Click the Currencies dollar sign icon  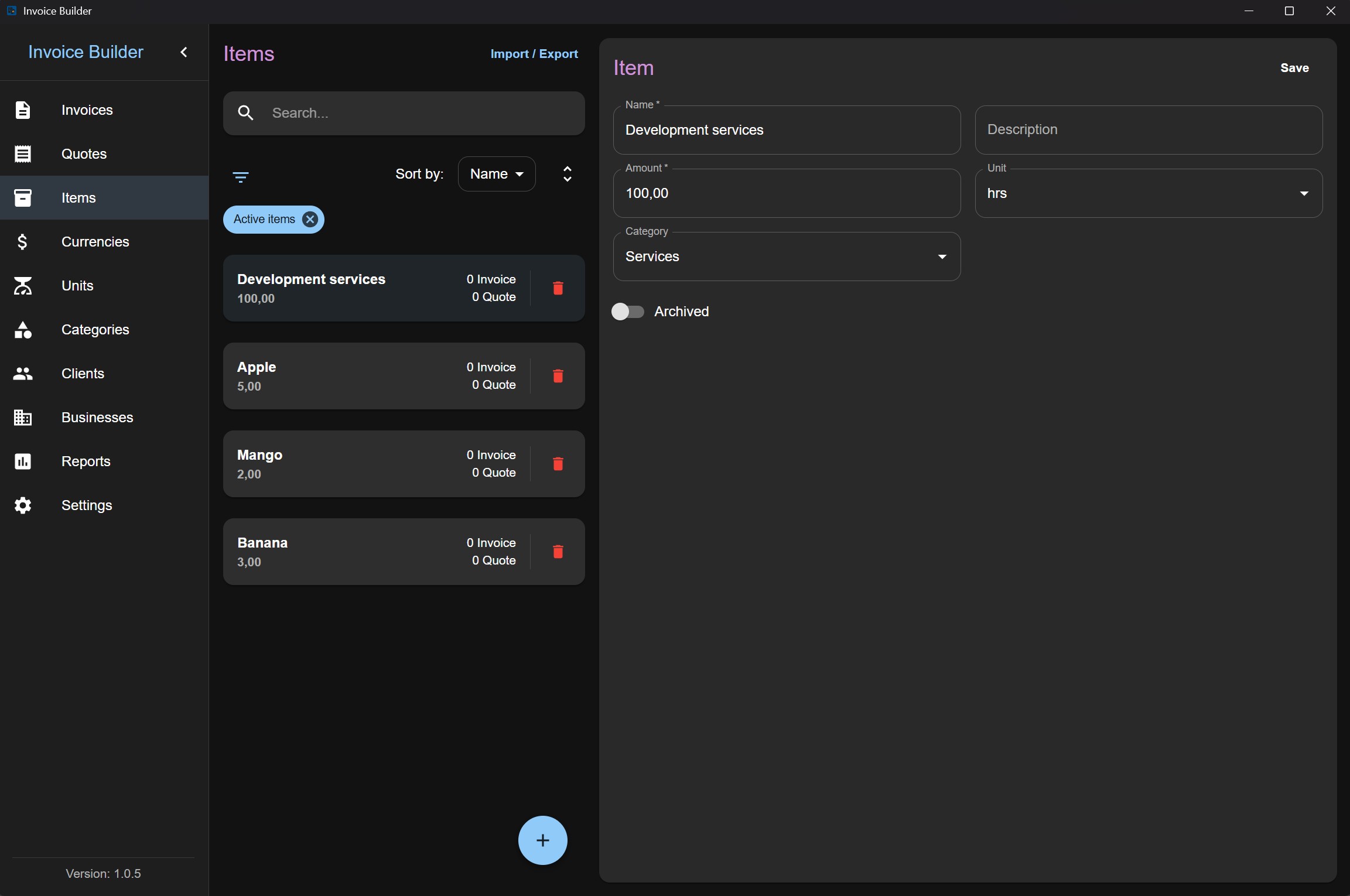point(23,242)
